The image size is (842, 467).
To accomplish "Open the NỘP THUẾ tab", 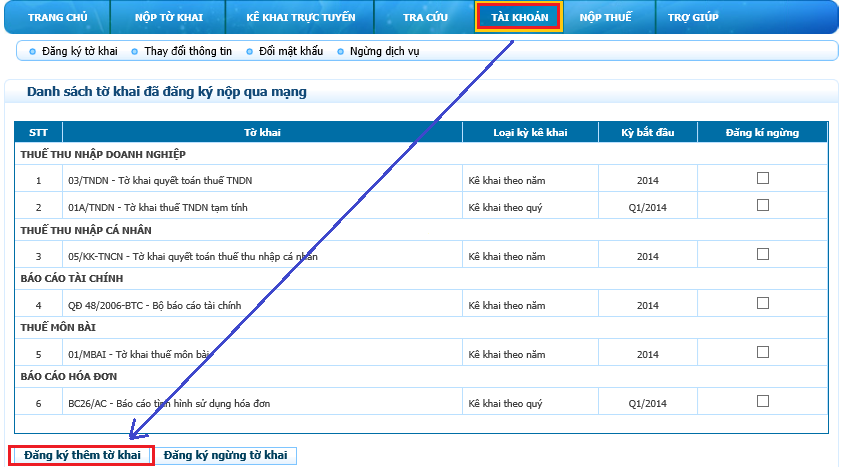I will [606, 17].
